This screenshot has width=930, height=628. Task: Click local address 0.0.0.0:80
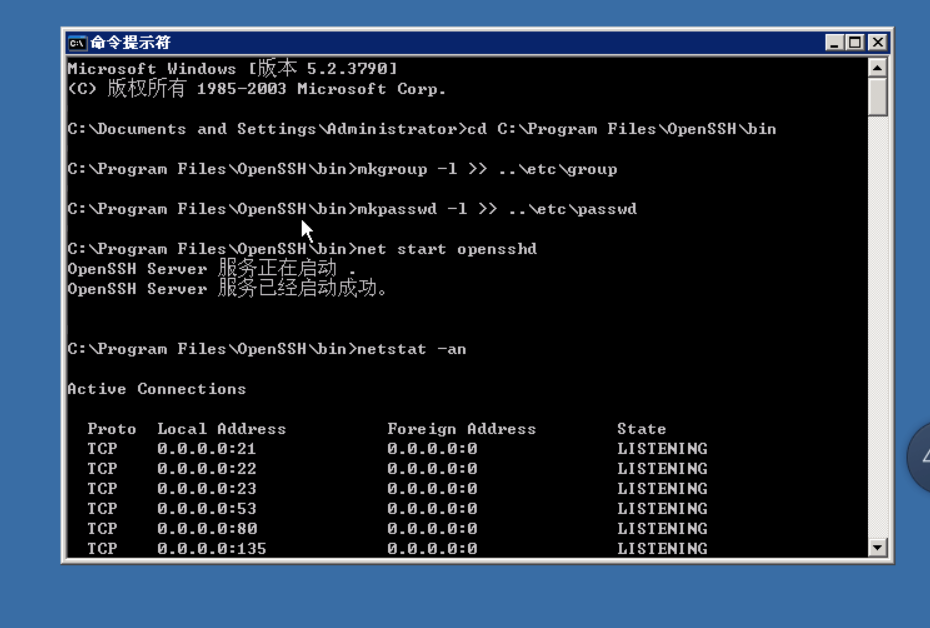point(206,529)
